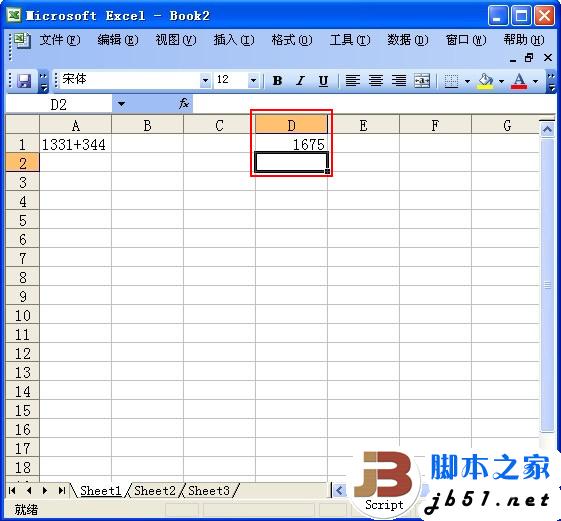Open the 插入(I) menu
Viewport: 561px width, 521px height.
point(234,40)
